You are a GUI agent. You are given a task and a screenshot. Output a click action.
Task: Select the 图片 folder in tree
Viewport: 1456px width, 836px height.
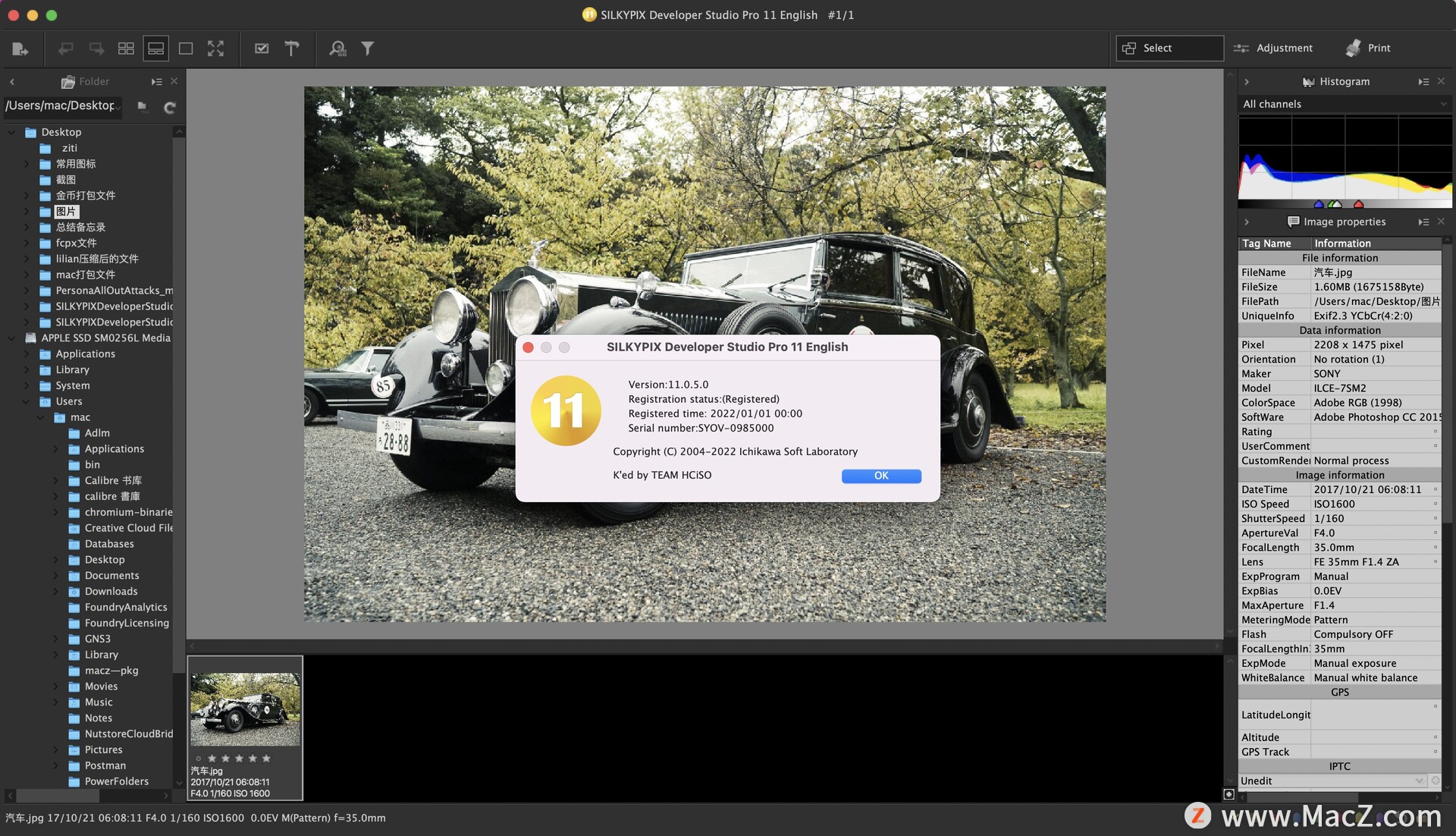pyautogui.click(x=66, y=212)
